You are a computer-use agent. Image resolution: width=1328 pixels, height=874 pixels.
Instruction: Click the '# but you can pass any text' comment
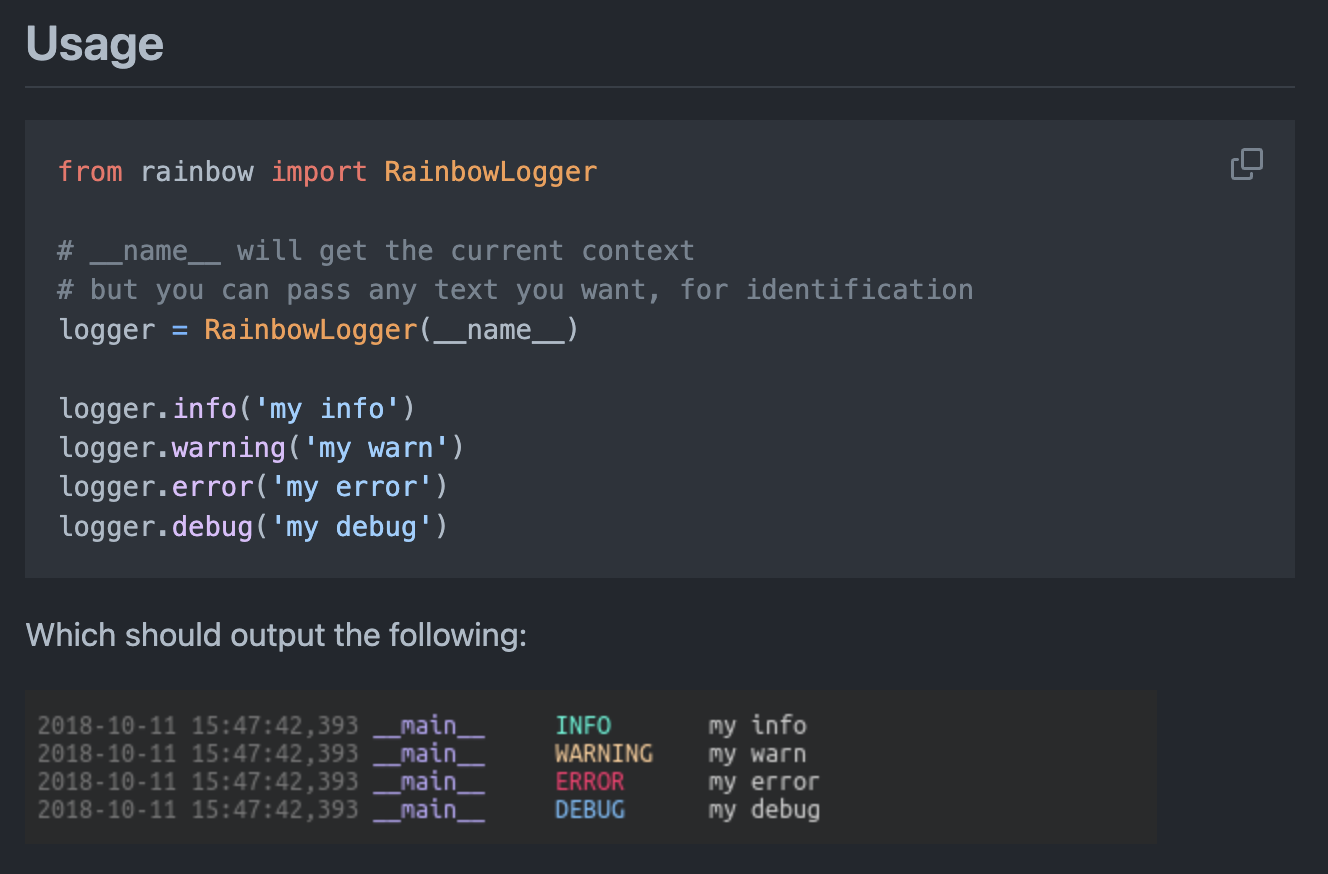[516, 290]
